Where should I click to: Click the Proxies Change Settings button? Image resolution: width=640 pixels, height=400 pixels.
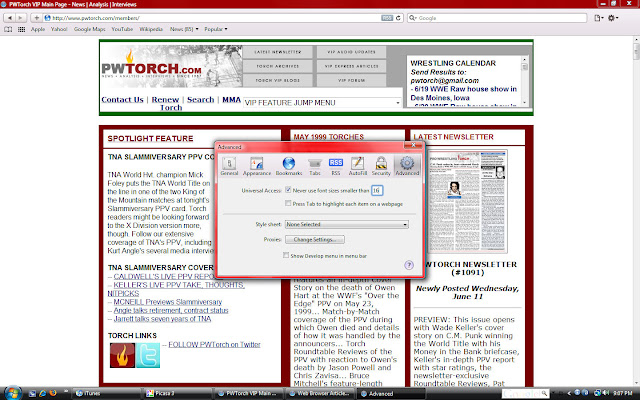click(315, 239)
